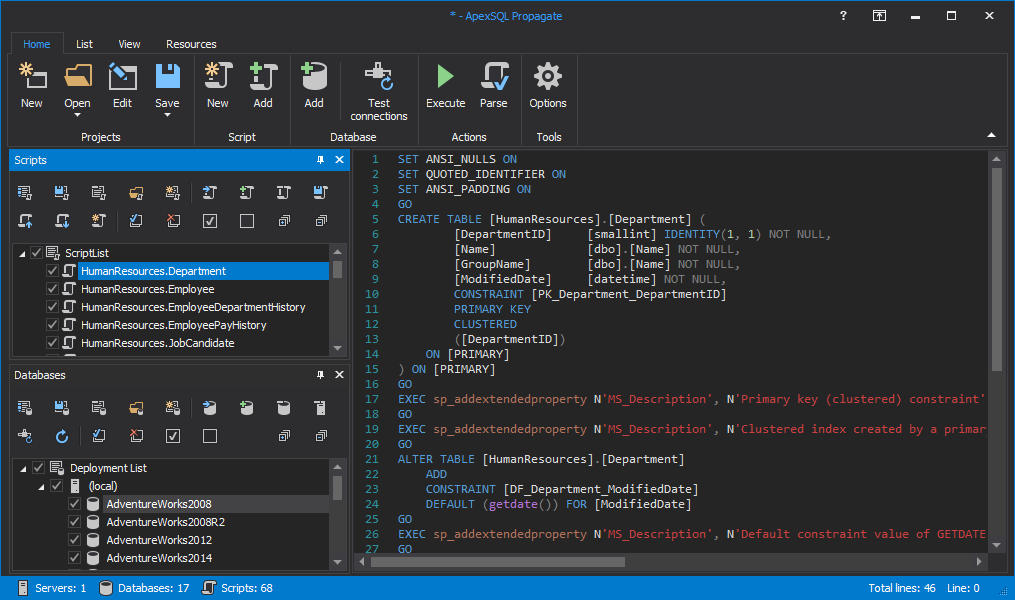Click the code editor vertical scrollbar thumb
Viewport: 1015px width, 600px height.
[x=996, y=269]
